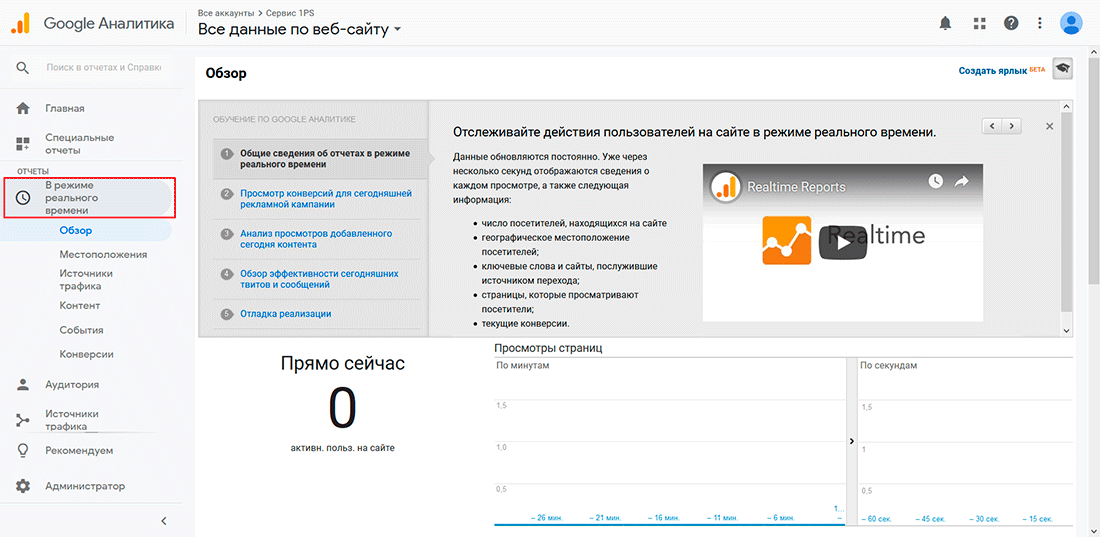Focus the Поиск в отчетах и Справке field
This screenshot has width=1100, height=537.
(x=103, y=67)
